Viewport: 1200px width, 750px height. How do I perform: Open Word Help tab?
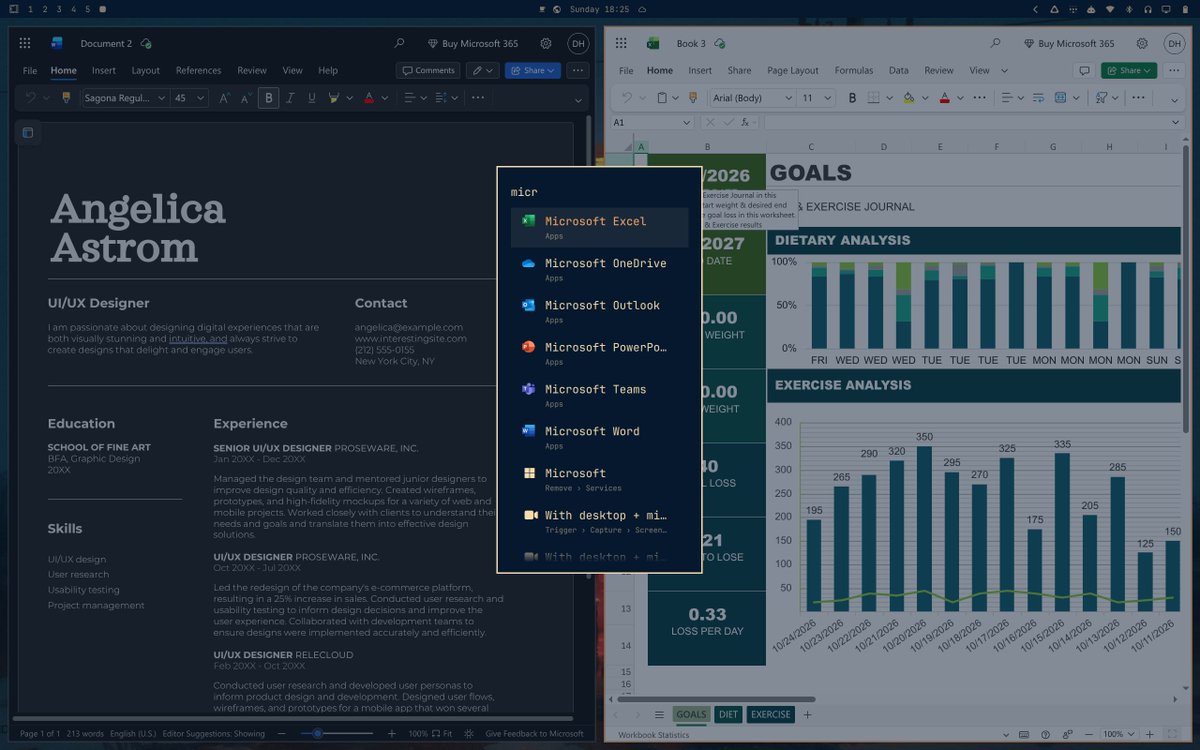click(328, 71)
